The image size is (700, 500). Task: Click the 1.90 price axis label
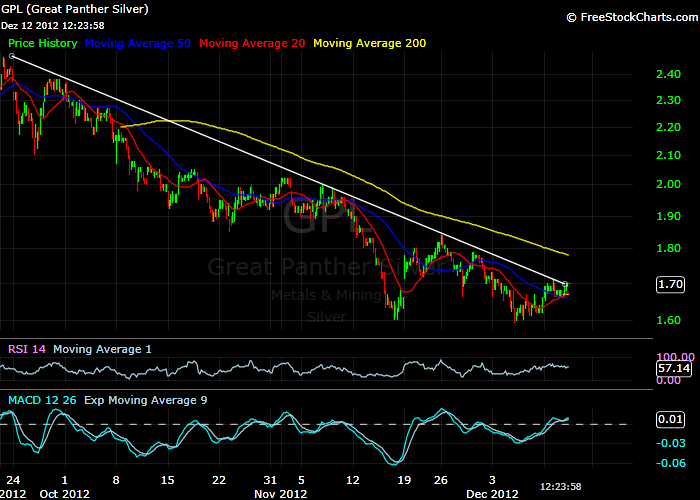pyautogui.click(x=668, y=216)
